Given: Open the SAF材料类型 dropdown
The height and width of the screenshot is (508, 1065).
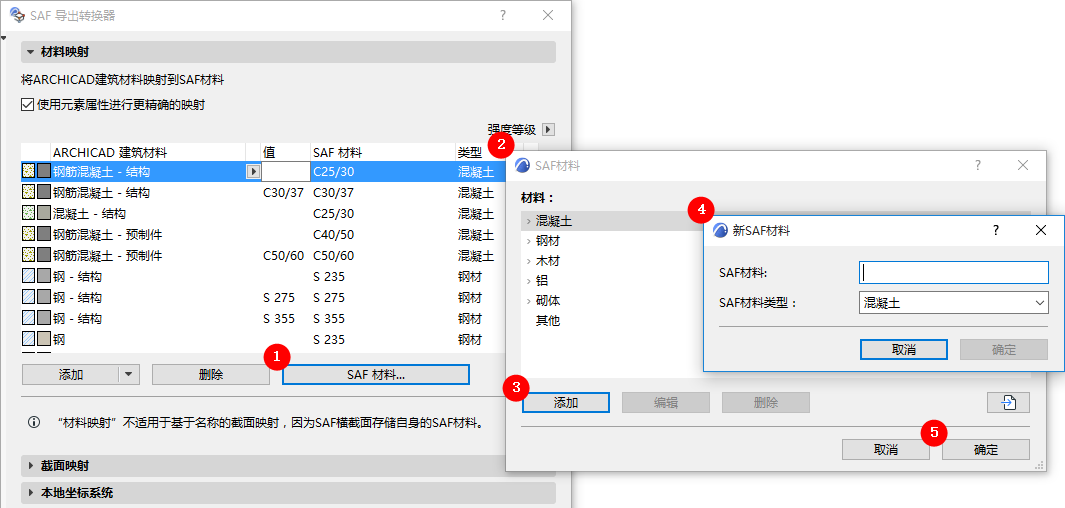Looking at the screenshot, I should tap(953, 302).
